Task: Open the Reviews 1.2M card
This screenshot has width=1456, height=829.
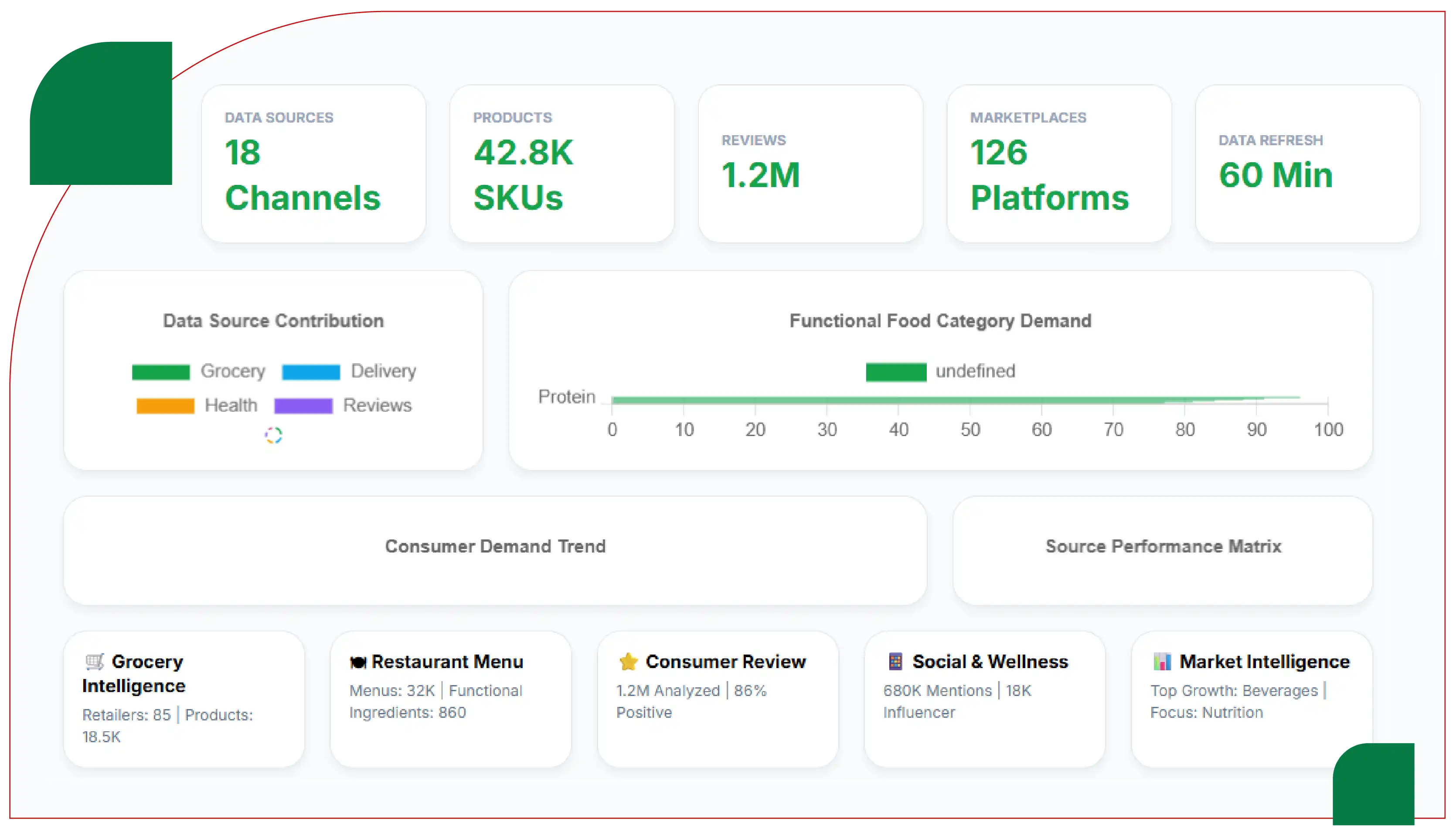Action: (810, 164)
